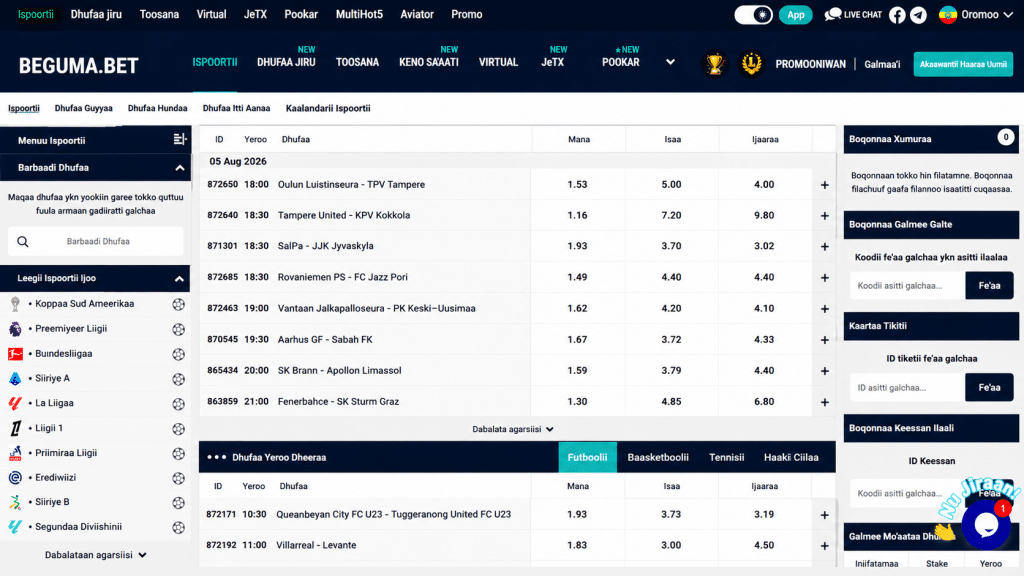The height and width of the screenshot is (576, 1024).
Task: Expand more header menu items chevron
Action: click(670, 62)
